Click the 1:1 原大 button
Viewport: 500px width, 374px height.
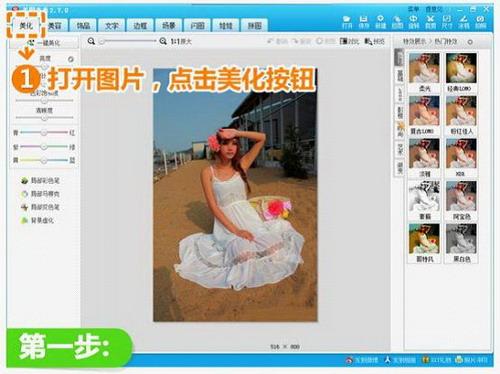point(181,41)
